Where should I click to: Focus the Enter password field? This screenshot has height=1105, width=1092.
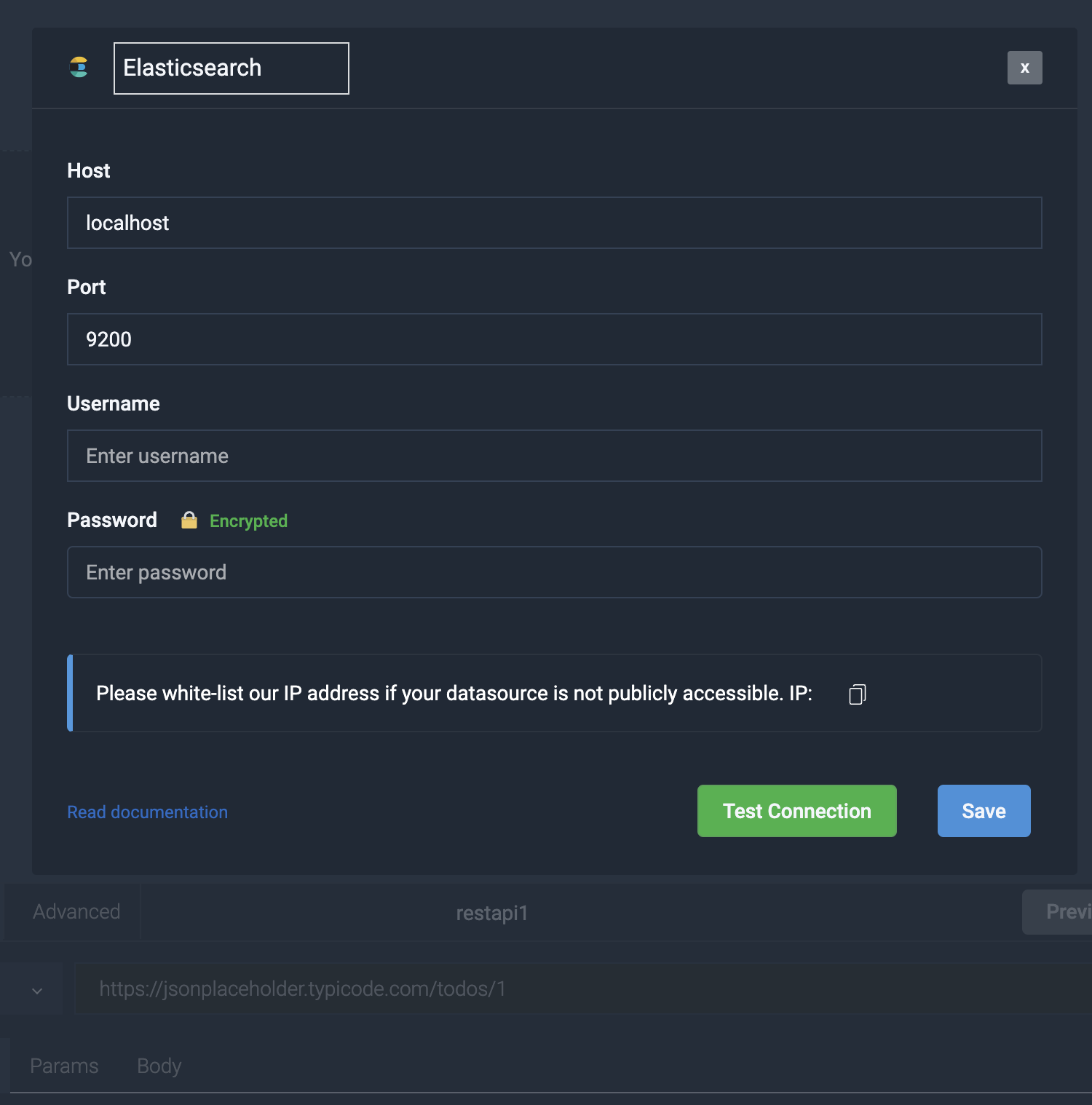[x=554, y=572]
